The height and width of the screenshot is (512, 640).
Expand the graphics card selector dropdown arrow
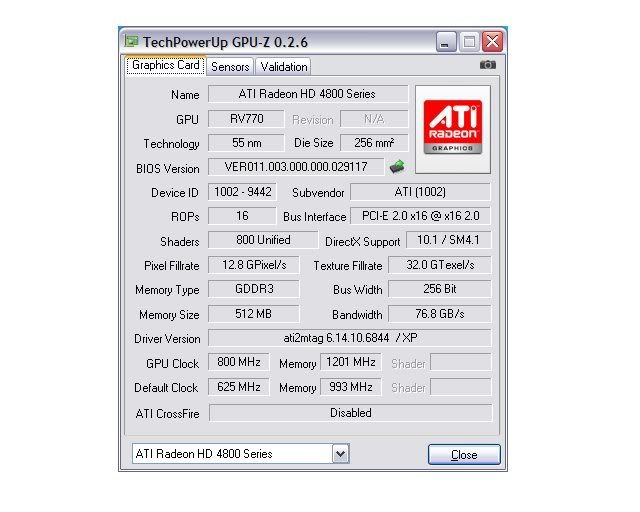(x=340, y=454)
